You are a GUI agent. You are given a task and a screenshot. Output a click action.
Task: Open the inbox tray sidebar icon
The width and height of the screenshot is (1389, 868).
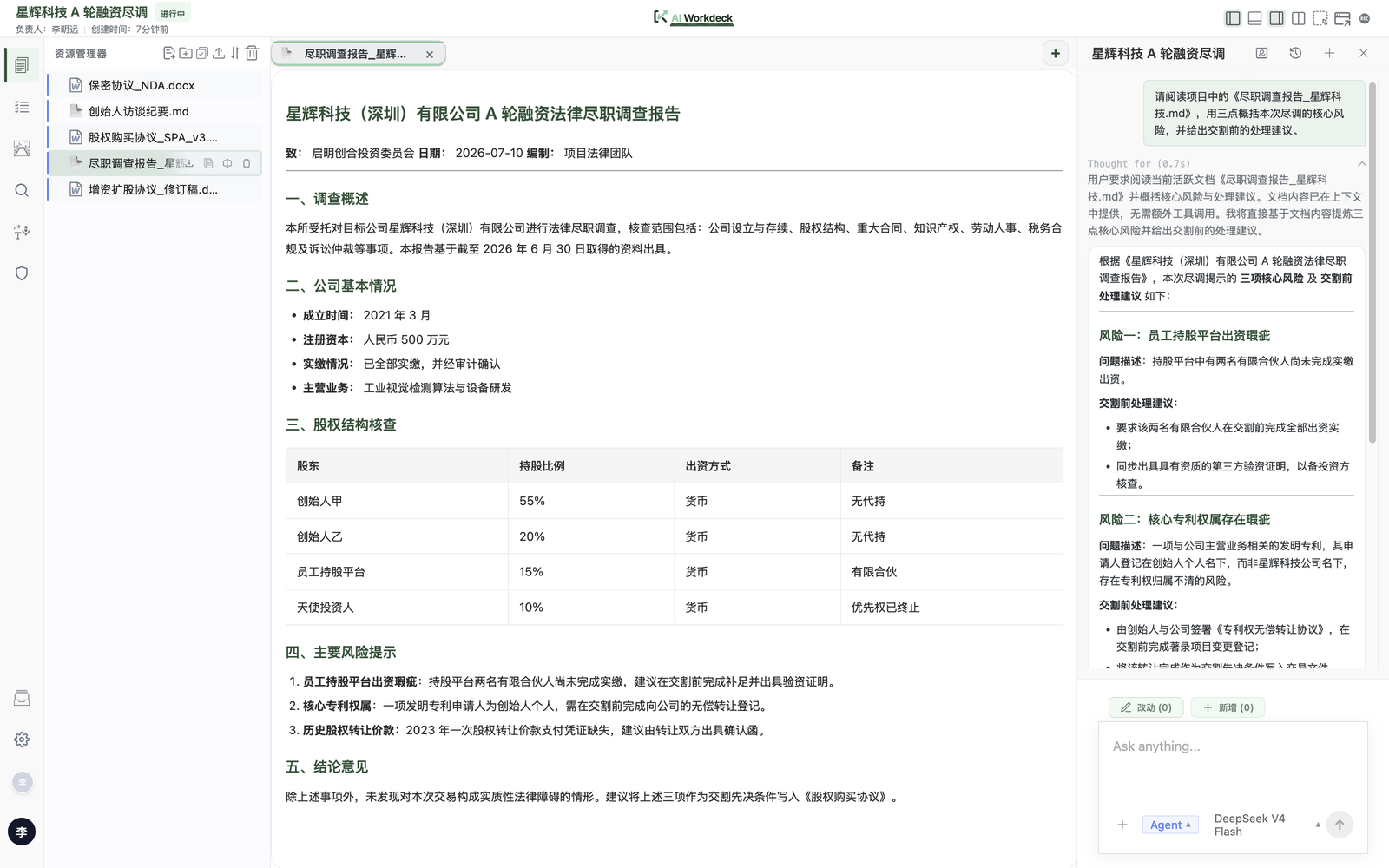(x=22, y=698)
